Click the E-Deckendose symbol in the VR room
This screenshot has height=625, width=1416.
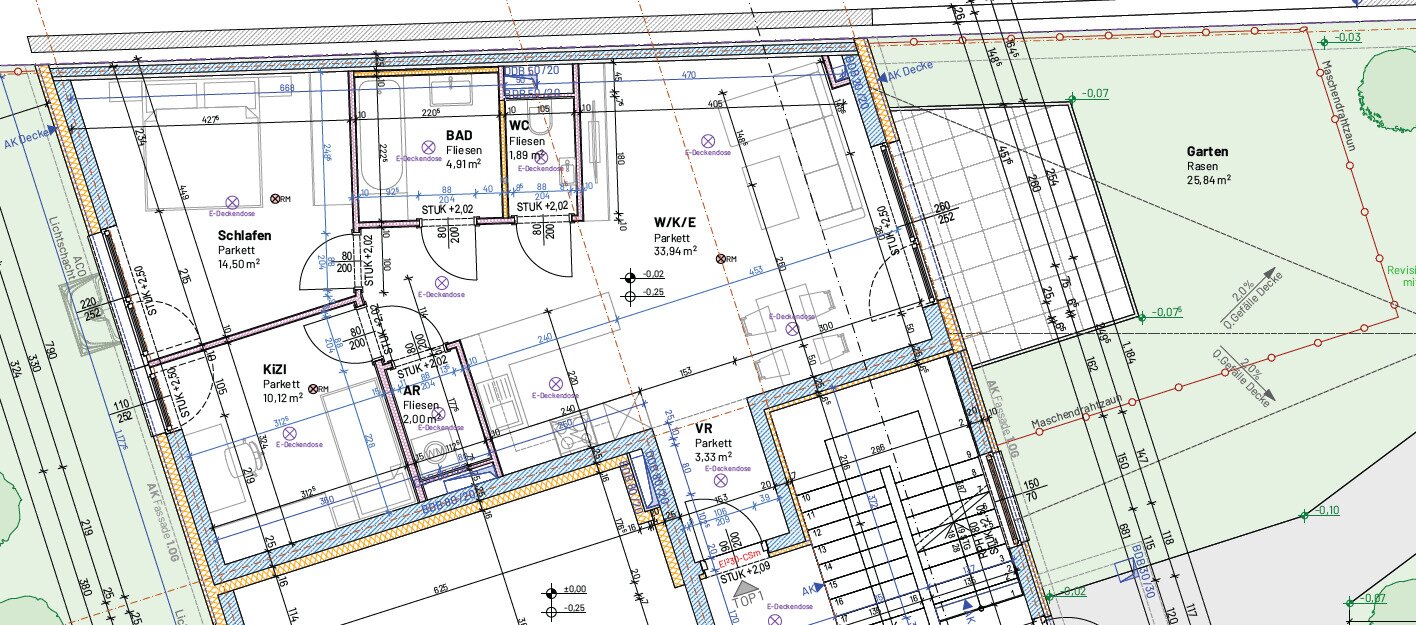[720, 480]
